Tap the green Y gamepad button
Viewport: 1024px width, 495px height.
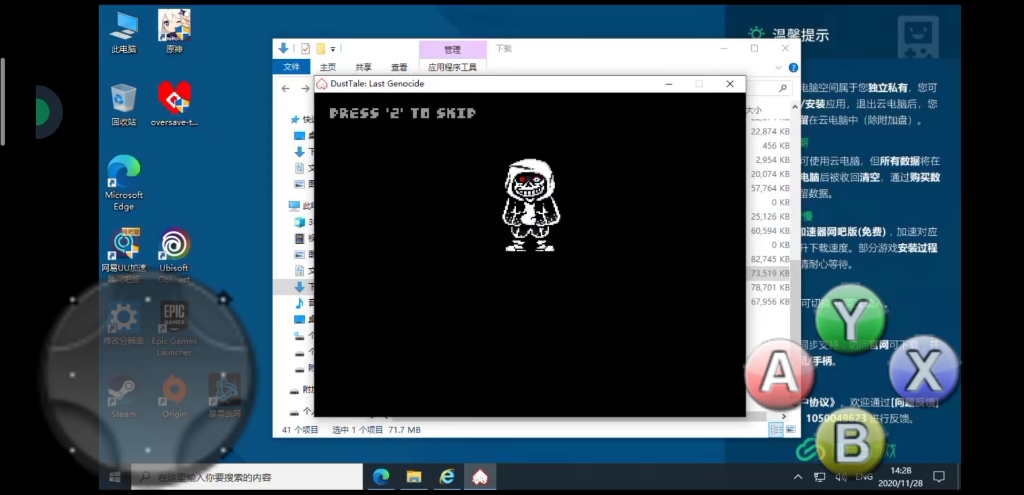click(x=850, y=319)
